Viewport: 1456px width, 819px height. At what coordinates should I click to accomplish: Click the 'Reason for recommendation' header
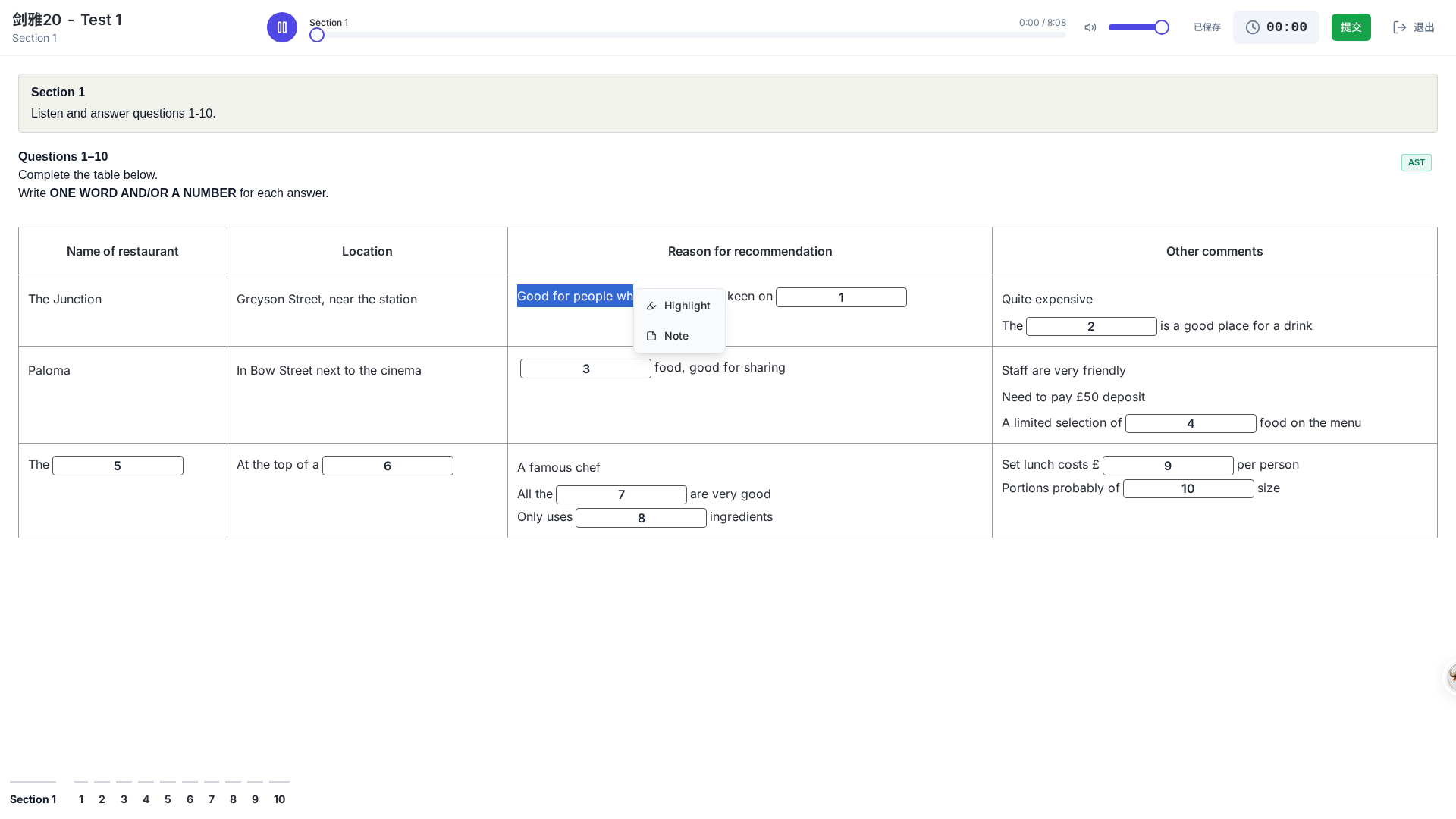tap(750, 251)
